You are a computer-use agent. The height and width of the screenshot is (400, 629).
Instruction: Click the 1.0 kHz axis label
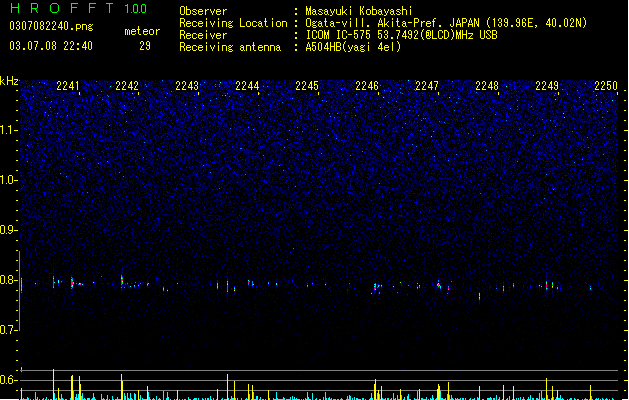click(x=9, y=180)
